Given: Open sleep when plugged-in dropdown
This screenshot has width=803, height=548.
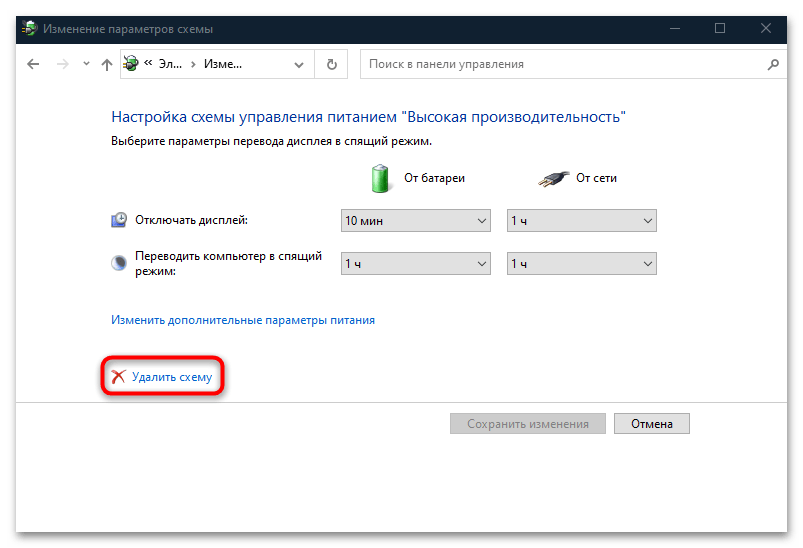Looking at the screenshot, I should click(581, 264).
